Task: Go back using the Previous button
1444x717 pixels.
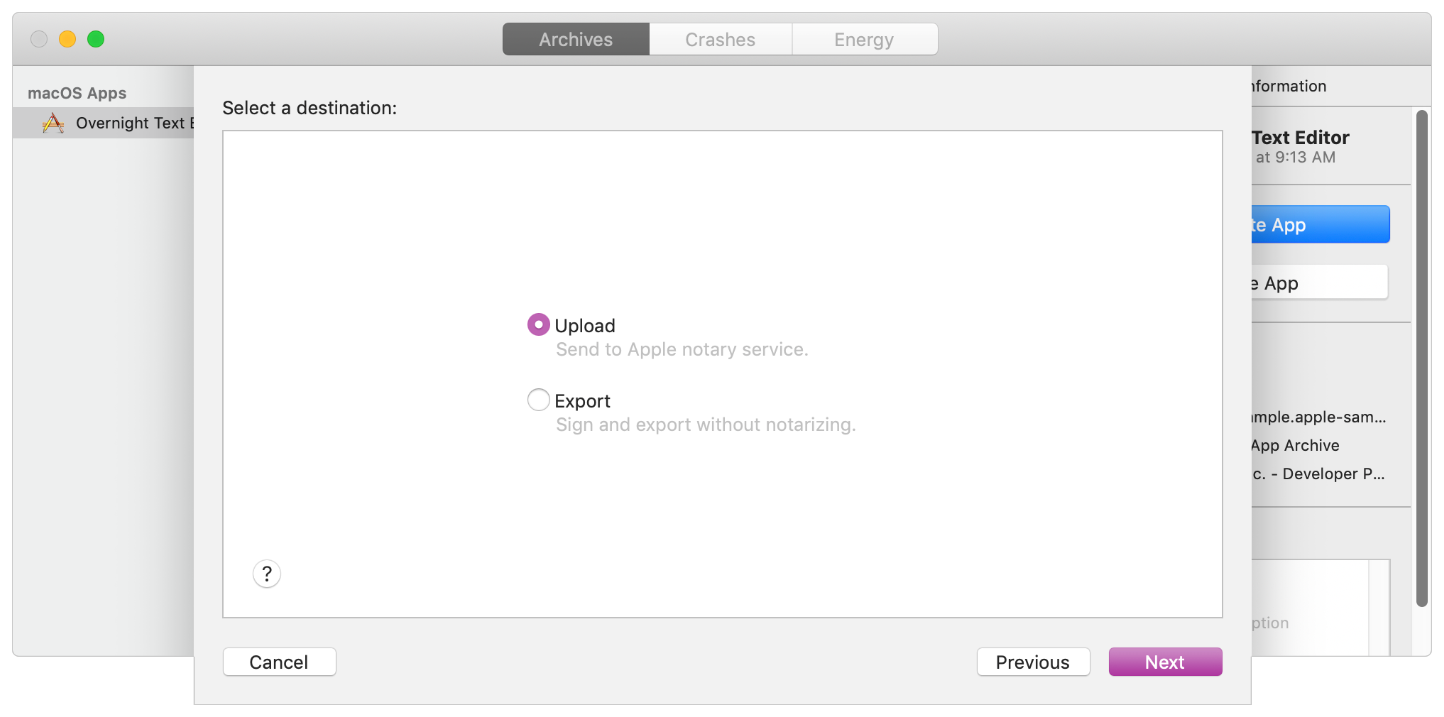Action: [1033, 661]
